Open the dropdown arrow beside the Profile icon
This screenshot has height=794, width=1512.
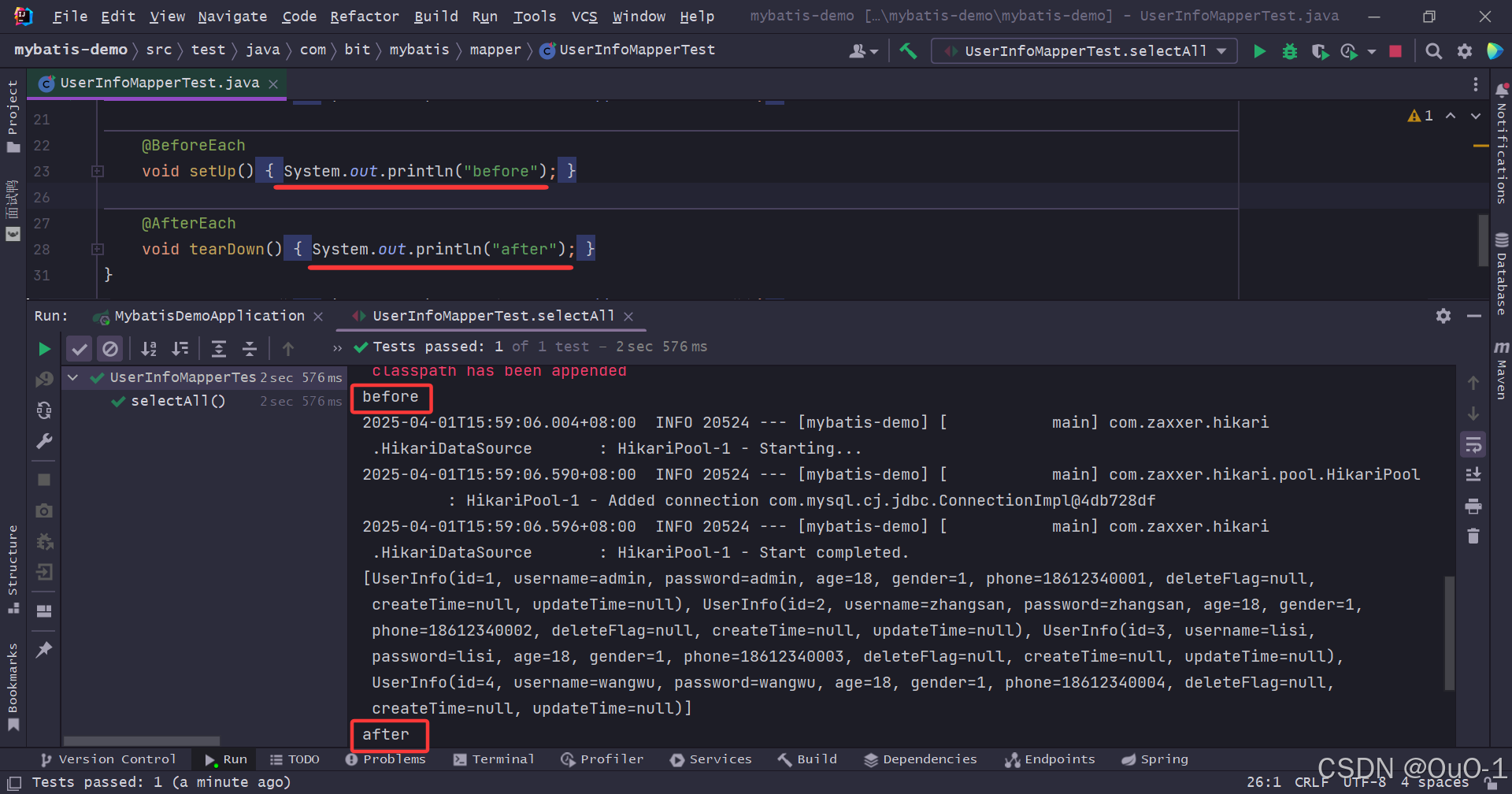pyautogui.click(x=1372, y=51)
